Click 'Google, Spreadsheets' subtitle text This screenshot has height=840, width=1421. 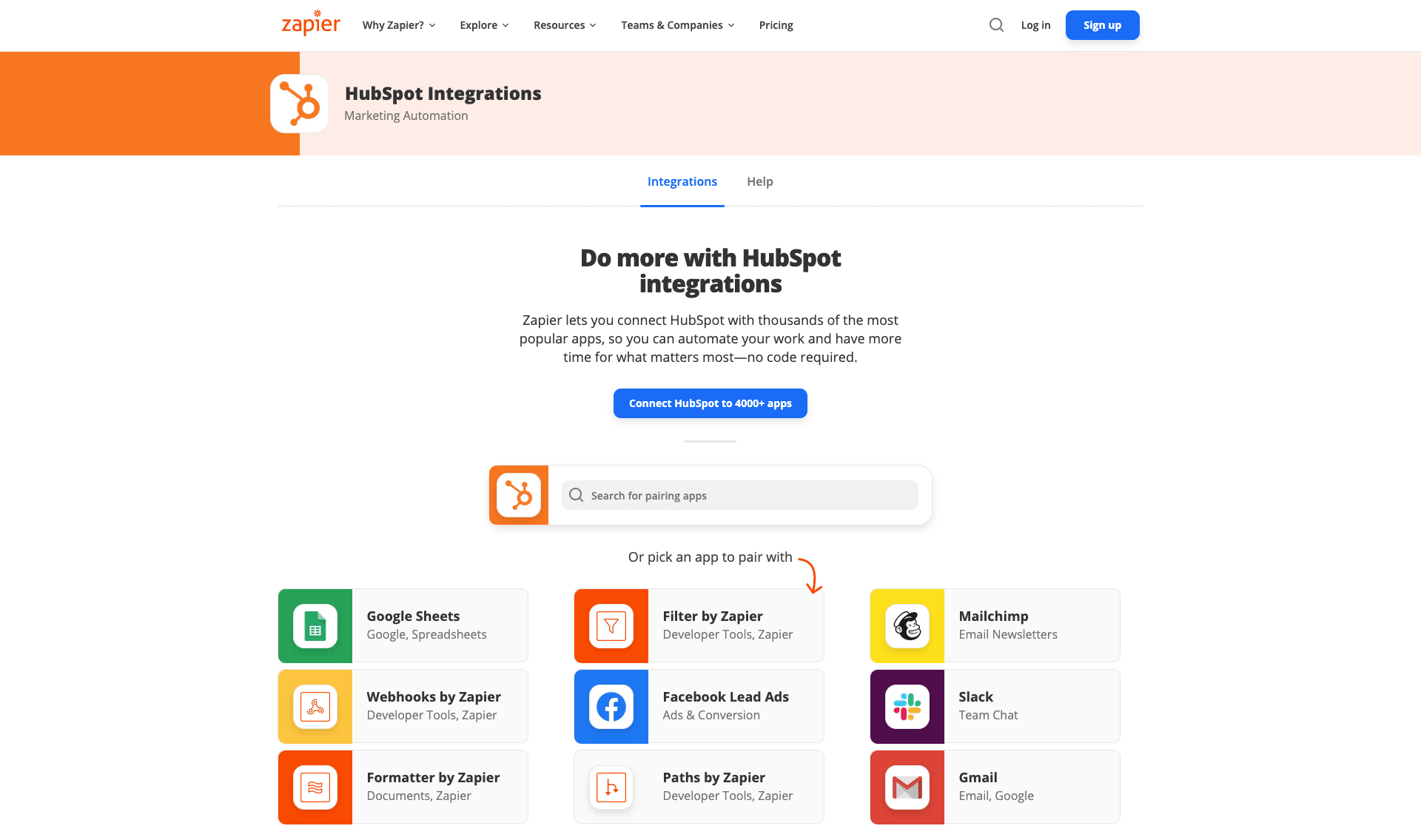426,634
